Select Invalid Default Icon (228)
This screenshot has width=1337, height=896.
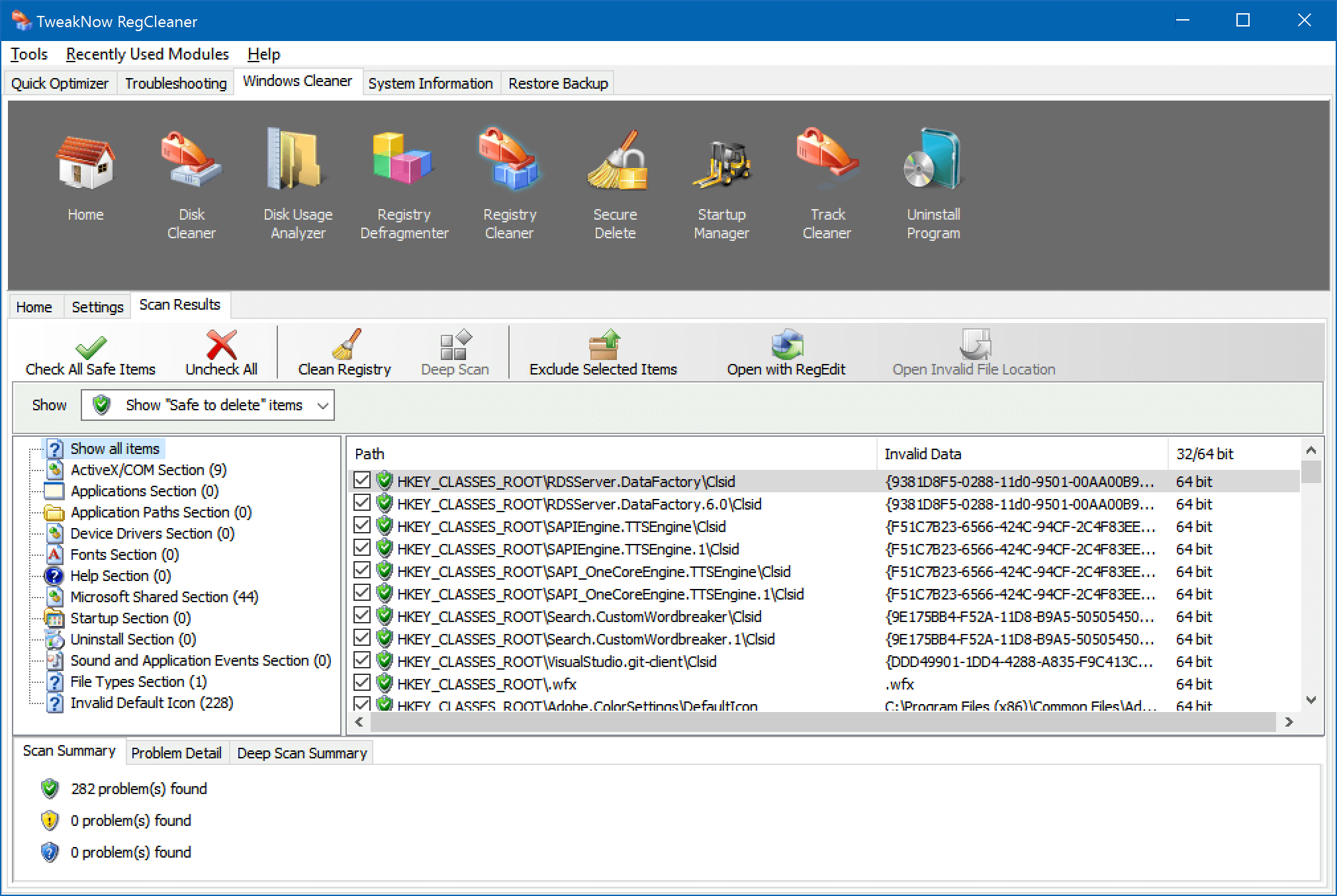coord(152,703)
